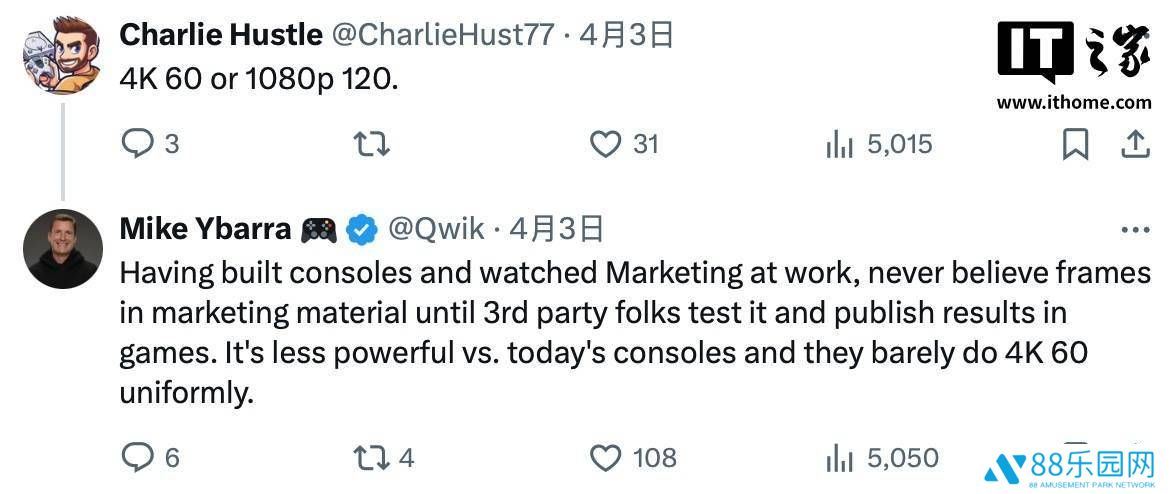Like Charlie Hustle's tweet

click(x=605, y=144)
